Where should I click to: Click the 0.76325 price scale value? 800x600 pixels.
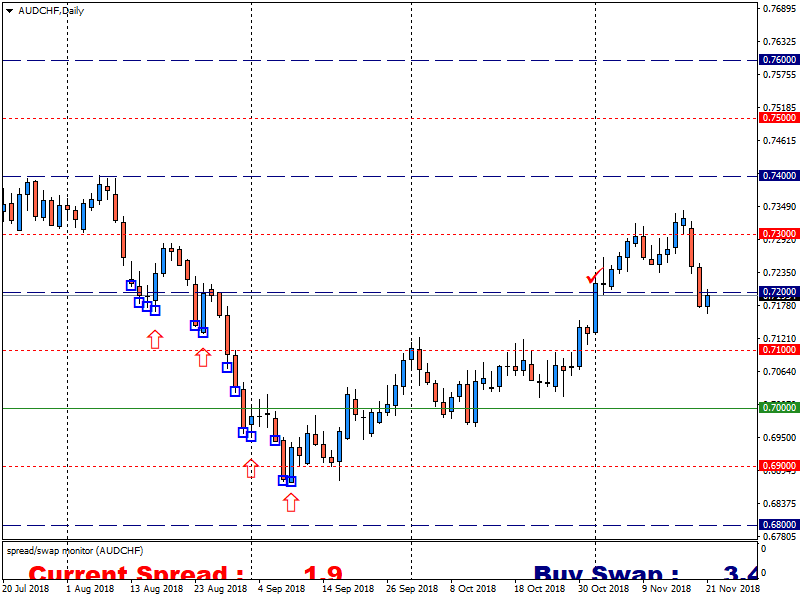pyautogui.click(x=780, y=42)
